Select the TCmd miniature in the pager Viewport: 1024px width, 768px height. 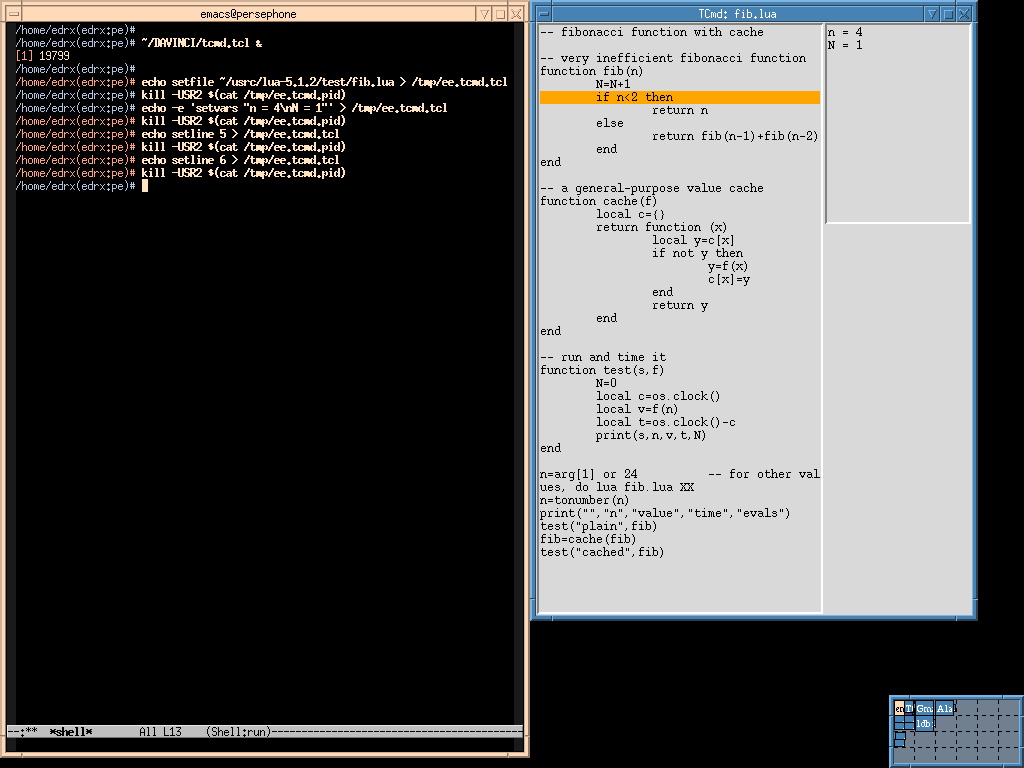click(x=909, y=709)
